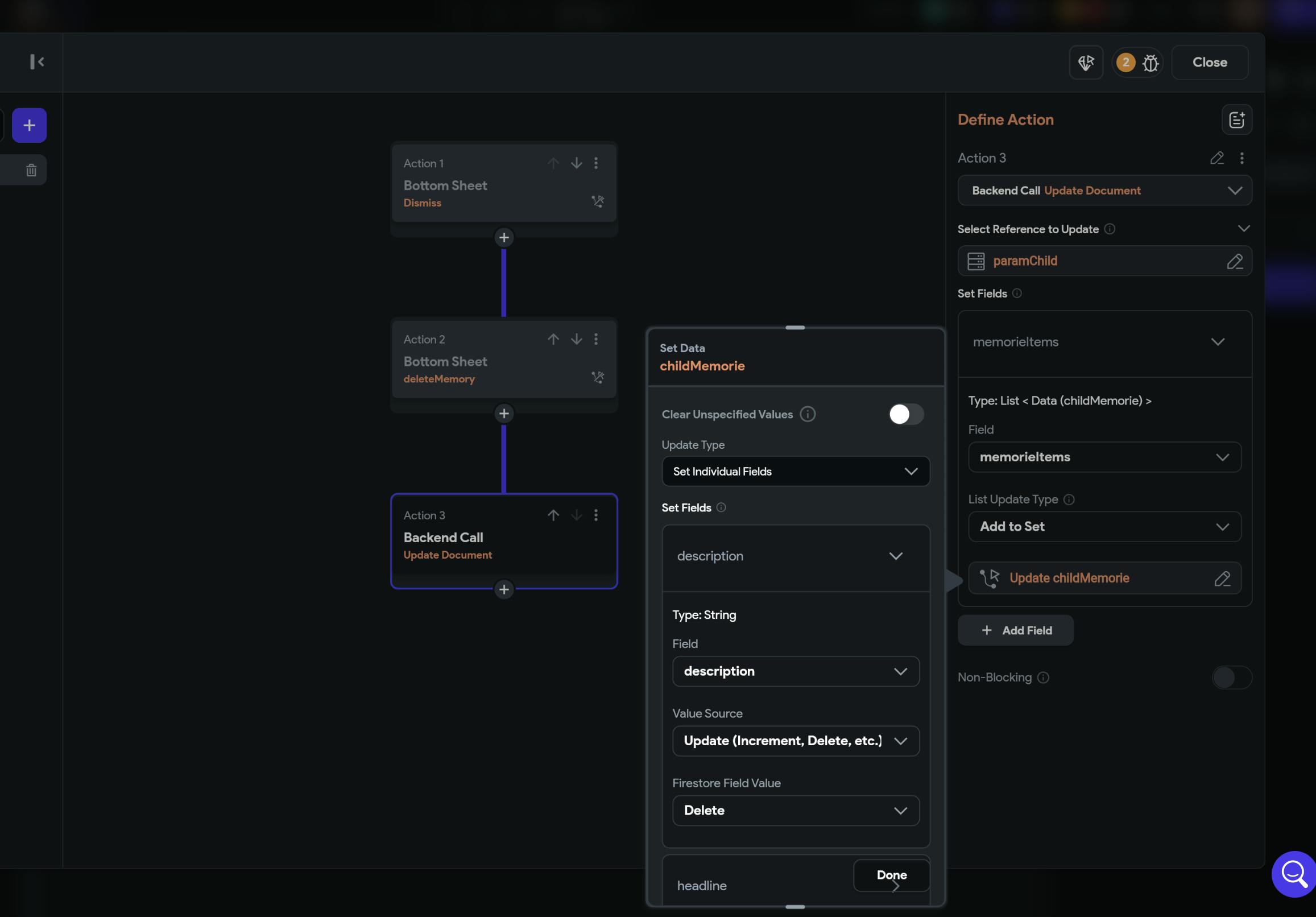The image size is (1316, 917).
Task: Expand Backend Call Update Document selector
Action: [x=1104, y=191]
